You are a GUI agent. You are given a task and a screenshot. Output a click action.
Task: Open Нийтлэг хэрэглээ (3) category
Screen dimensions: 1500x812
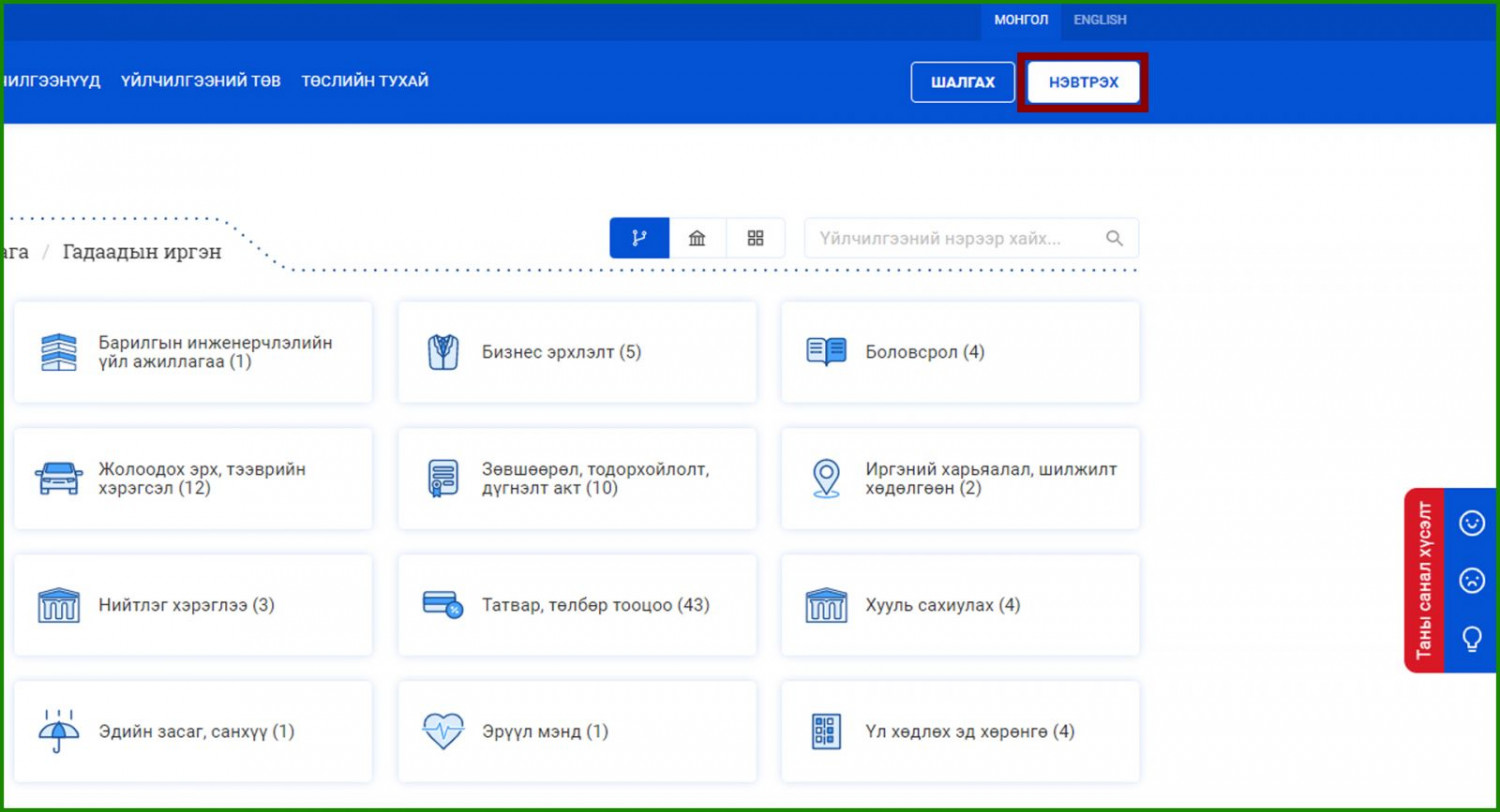tap(193, 605)
